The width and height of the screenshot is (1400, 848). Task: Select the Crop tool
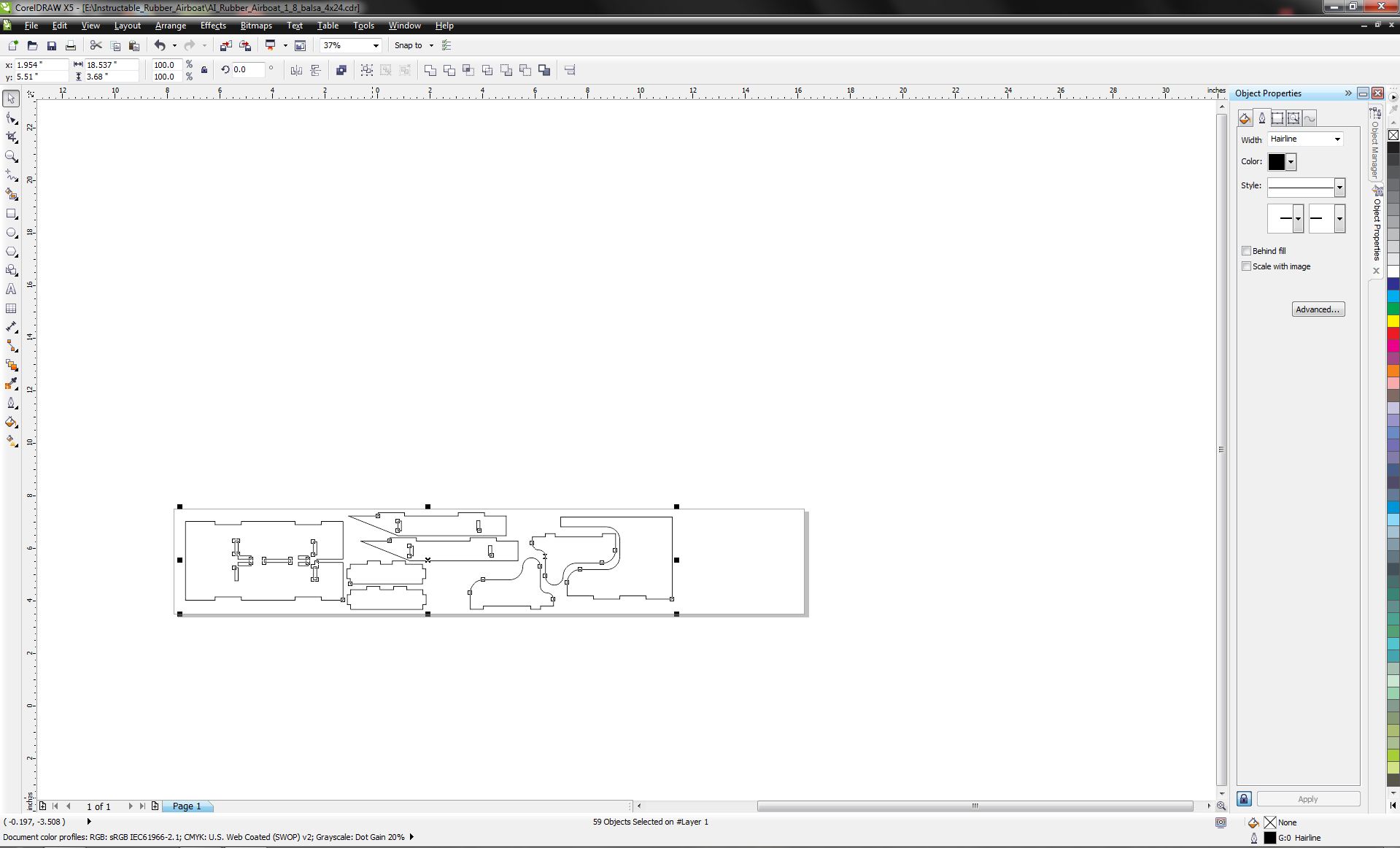(12, 137)
